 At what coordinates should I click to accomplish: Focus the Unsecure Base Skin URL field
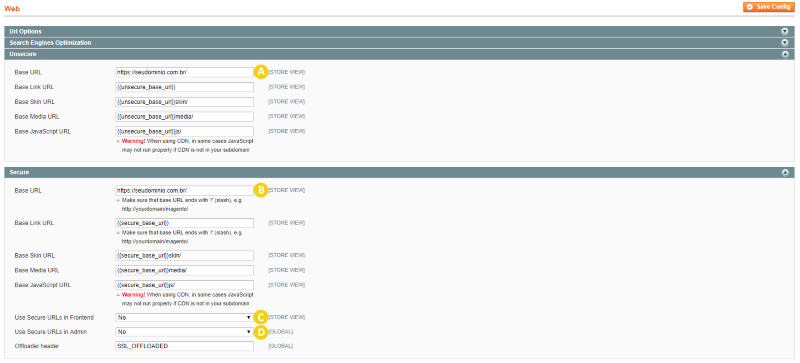click(x=185, y=102)
